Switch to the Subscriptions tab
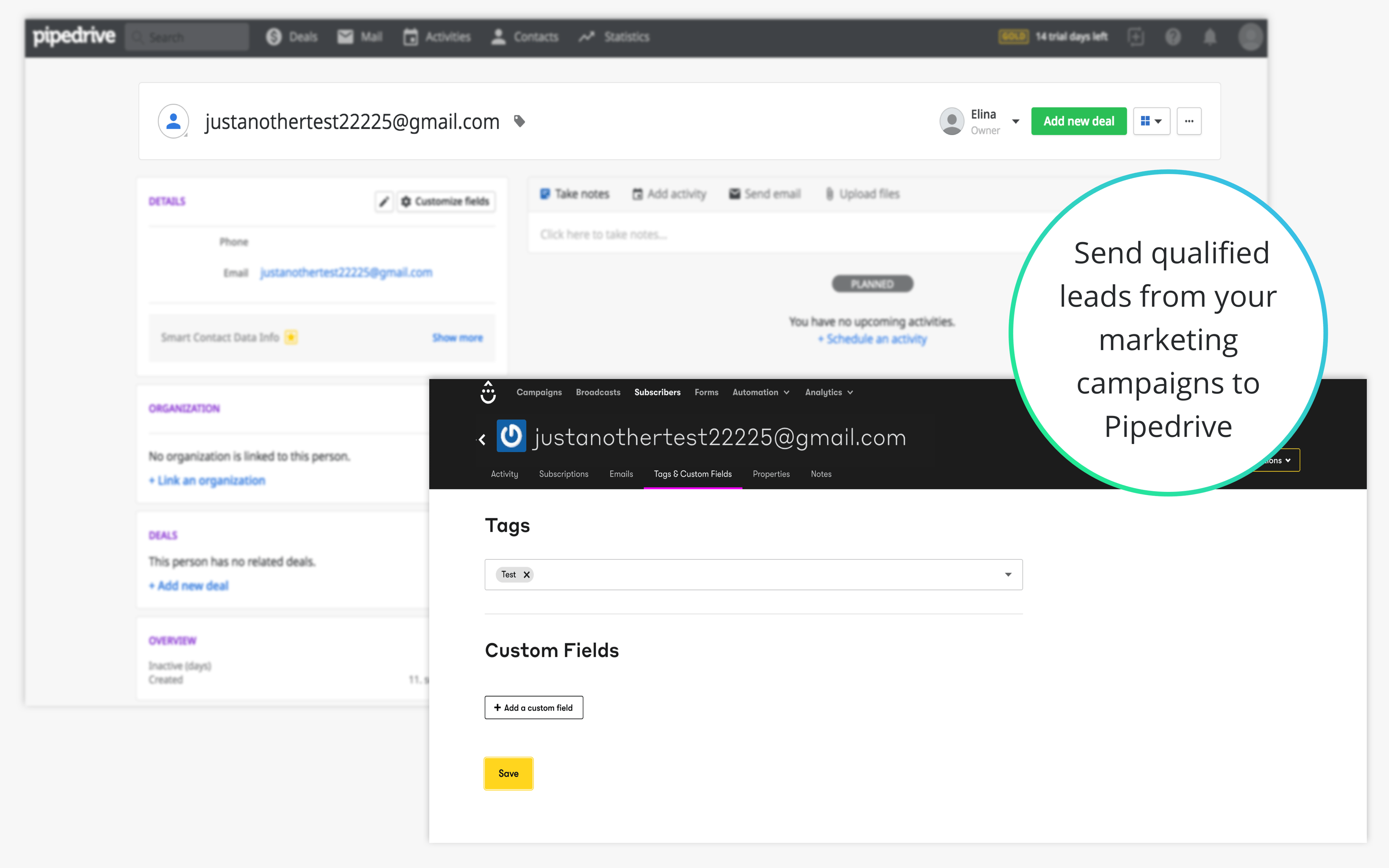Viewport: 1389px width, 868px height. coord(564,474)
